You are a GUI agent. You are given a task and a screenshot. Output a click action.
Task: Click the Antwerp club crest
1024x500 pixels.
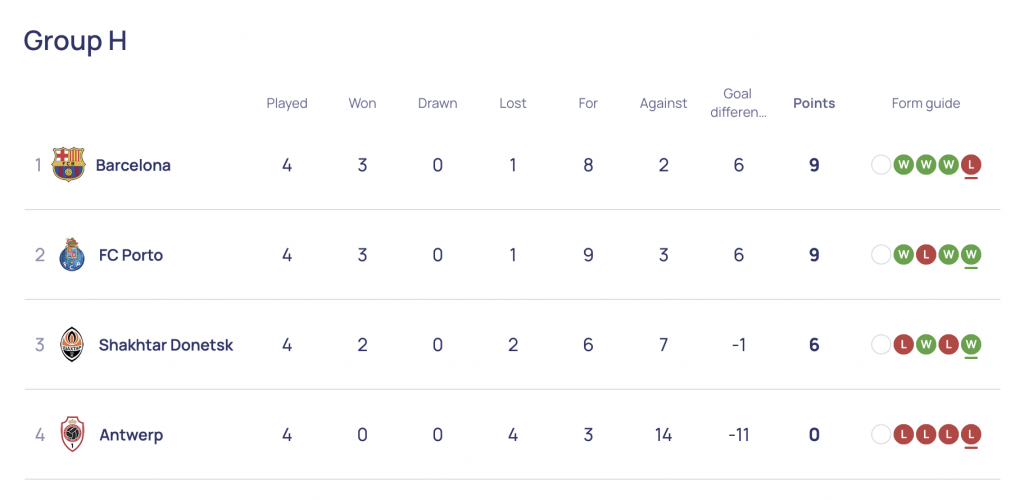click(72, 435)
